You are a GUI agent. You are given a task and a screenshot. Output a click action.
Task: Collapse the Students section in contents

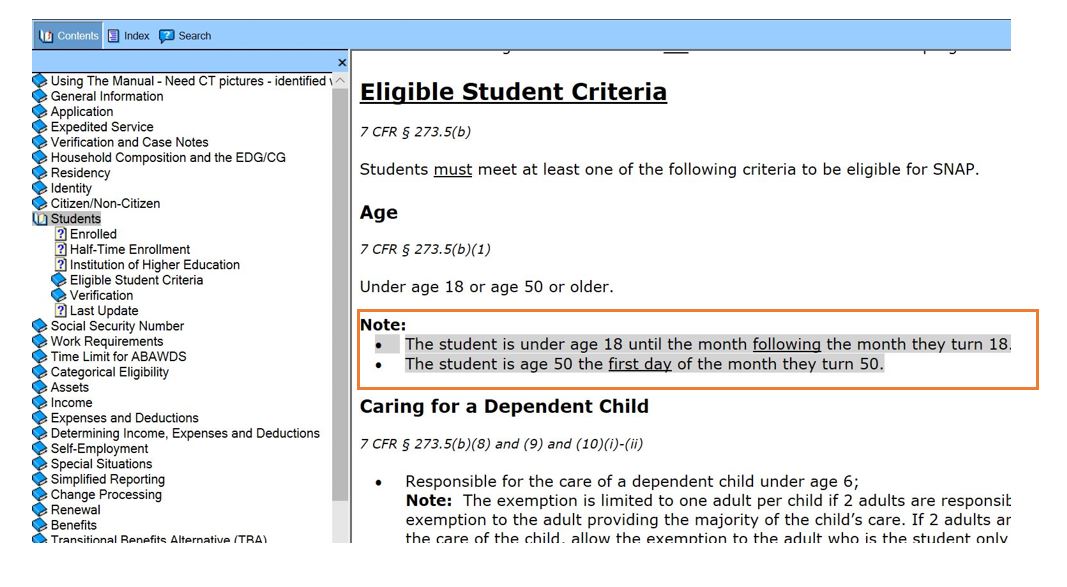(x=75, y=219)
